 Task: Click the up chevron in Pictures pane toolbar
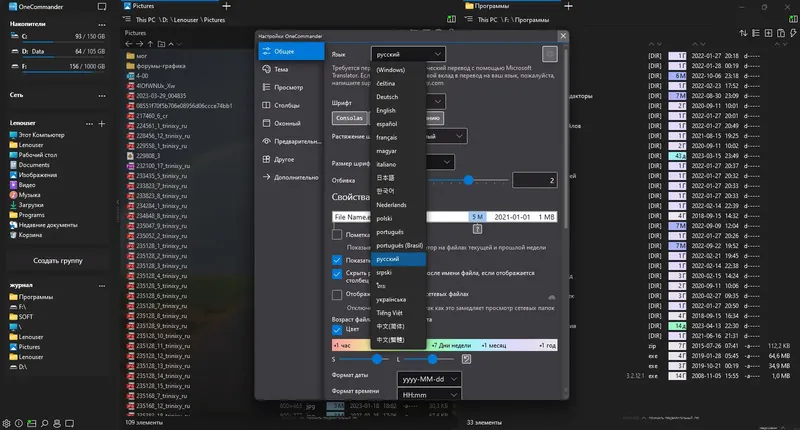(171, 44)
